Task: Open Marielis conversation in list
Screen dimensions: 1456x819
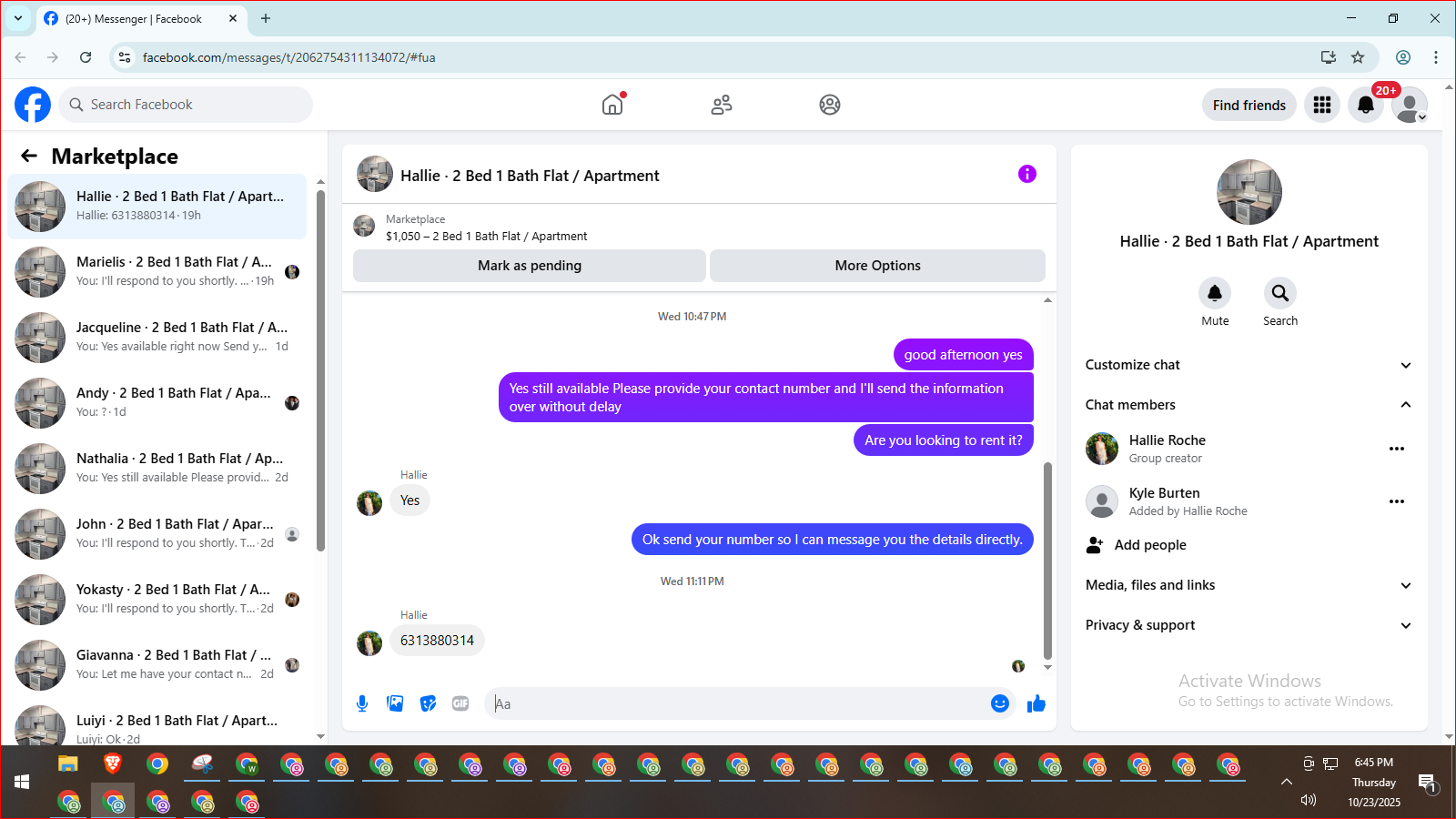Action: click(157, 272)
